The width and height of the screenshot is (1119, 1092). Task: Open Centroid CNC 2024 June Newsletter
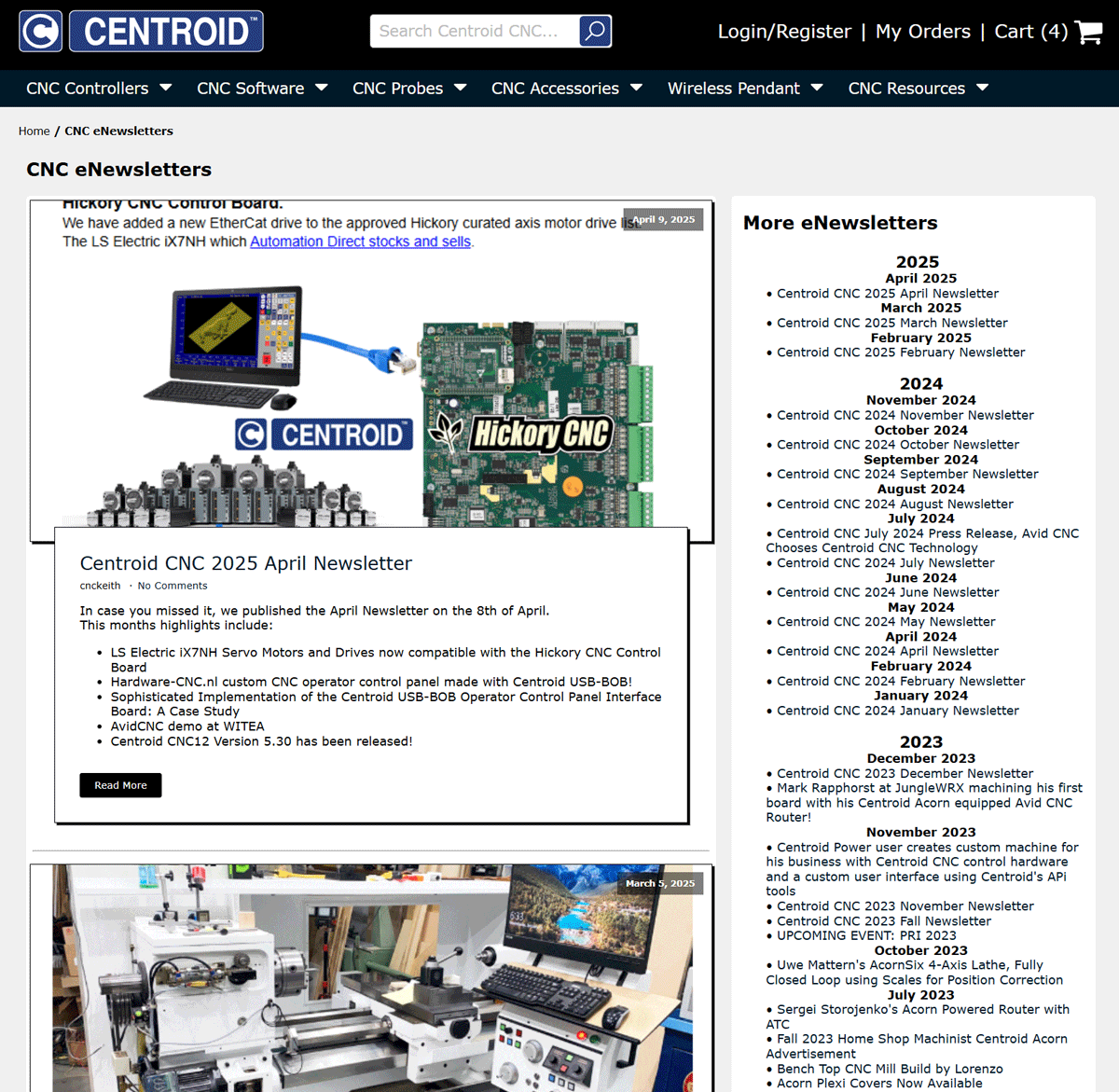click(888, 593)
